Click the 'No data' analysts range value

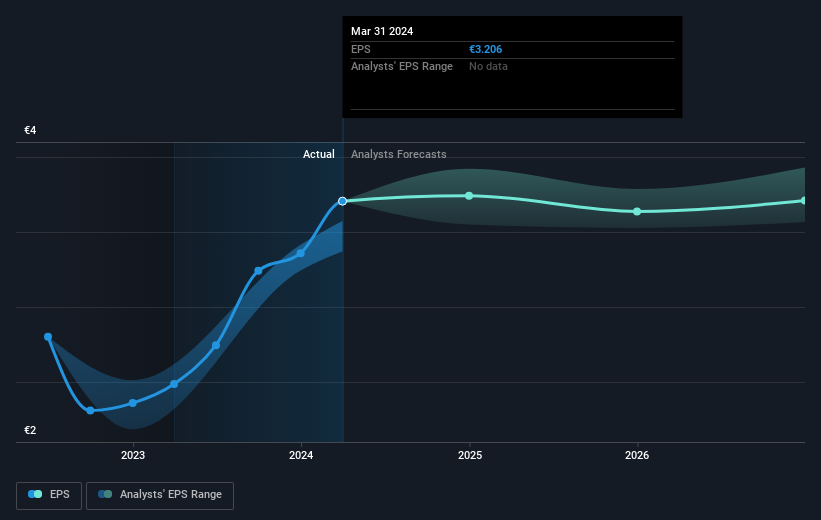click(488, 67)
